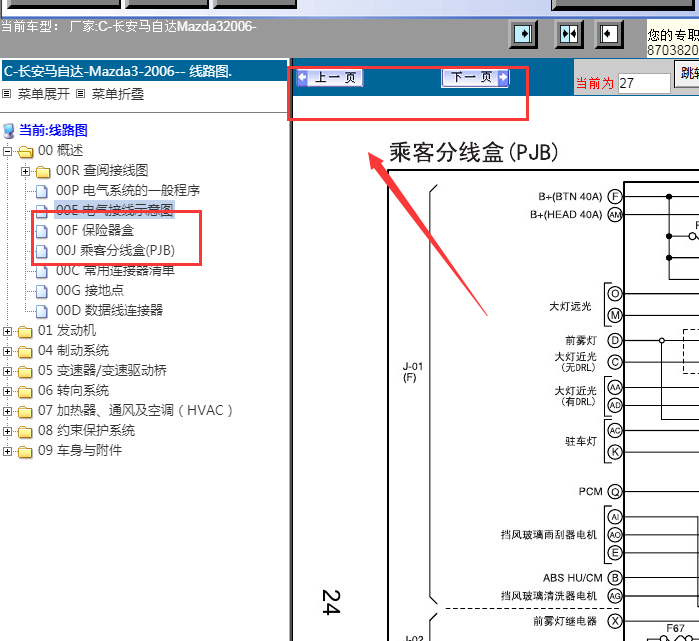Click the 00R 查阅接线图 folder icon
699x641 pixels.
click(x=43, y=172)
